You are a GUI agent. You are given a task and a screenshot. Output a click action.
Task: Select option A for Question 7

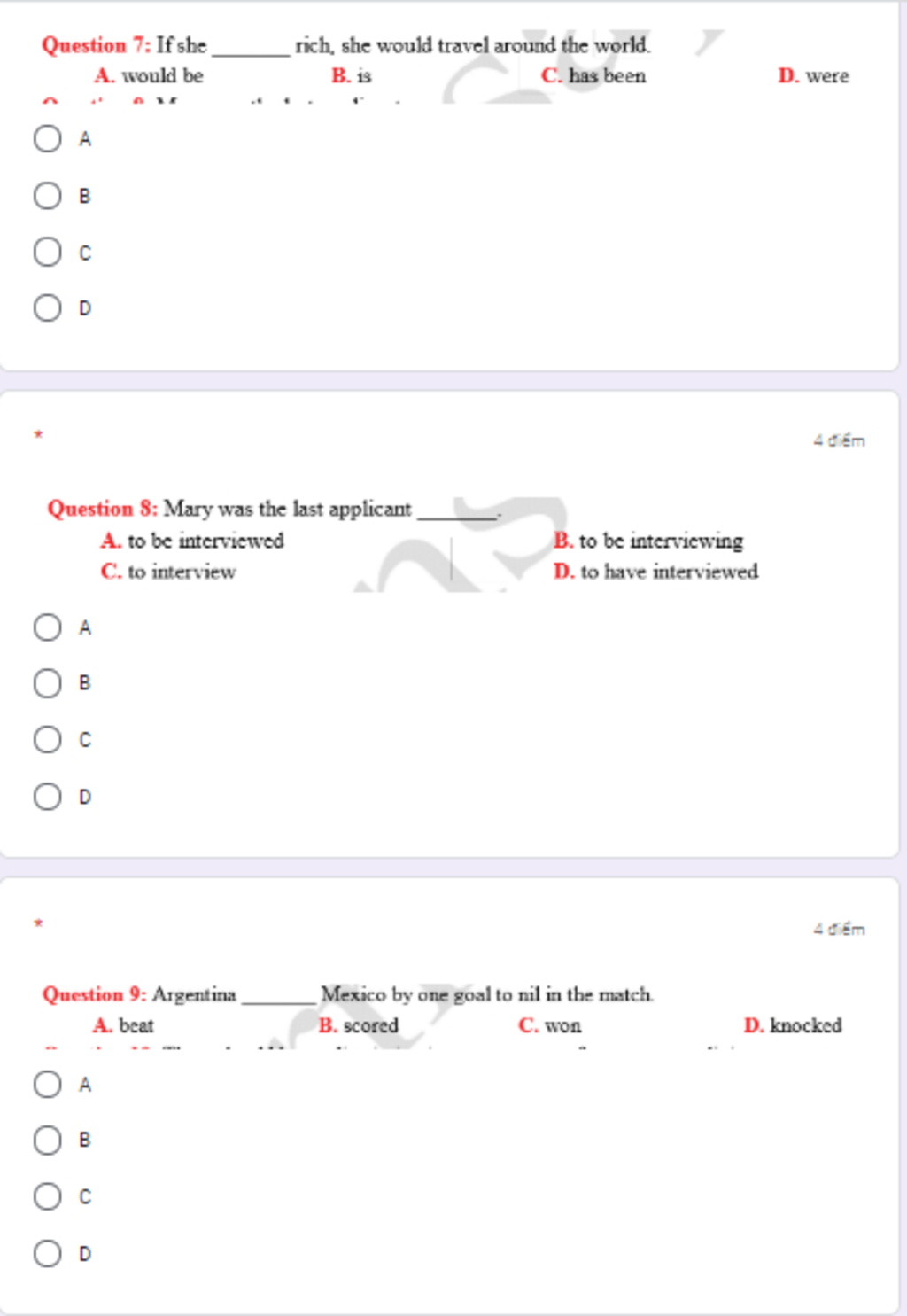pos(48,138)
